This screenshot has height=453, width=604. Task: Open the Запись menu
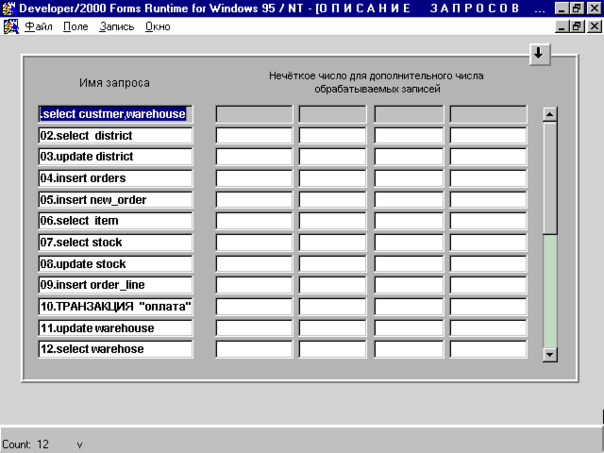point(116,27)
